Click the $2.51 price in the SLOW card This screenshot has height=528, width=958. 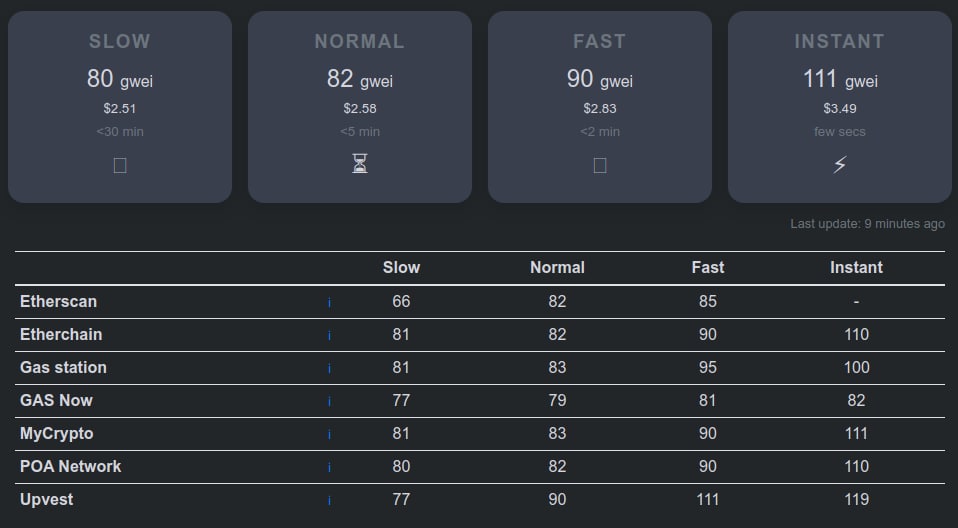[x=120, y=109]
